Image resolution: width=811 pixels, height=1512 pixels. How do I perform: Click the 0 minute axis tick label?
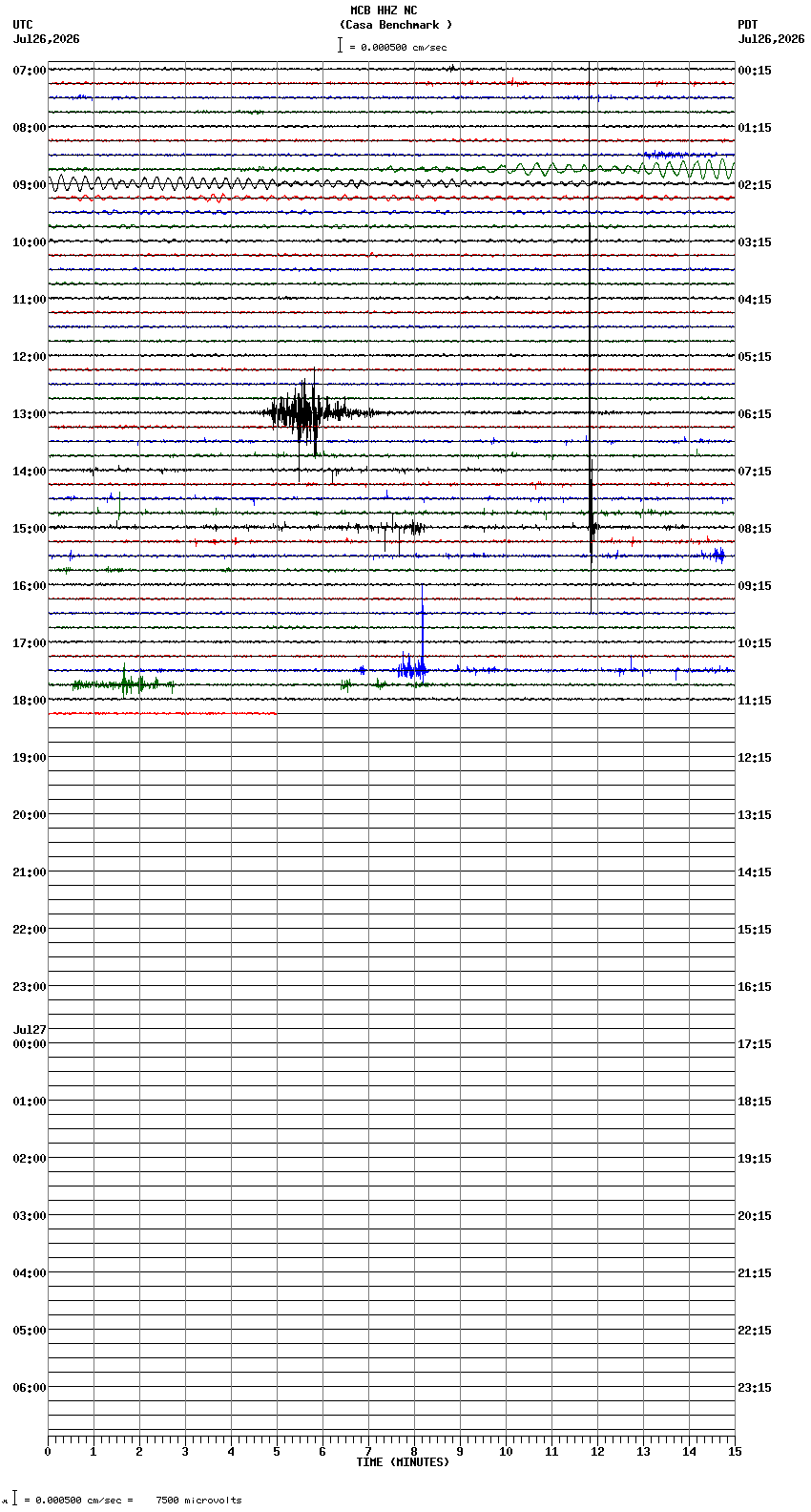tap(48, 1452)
